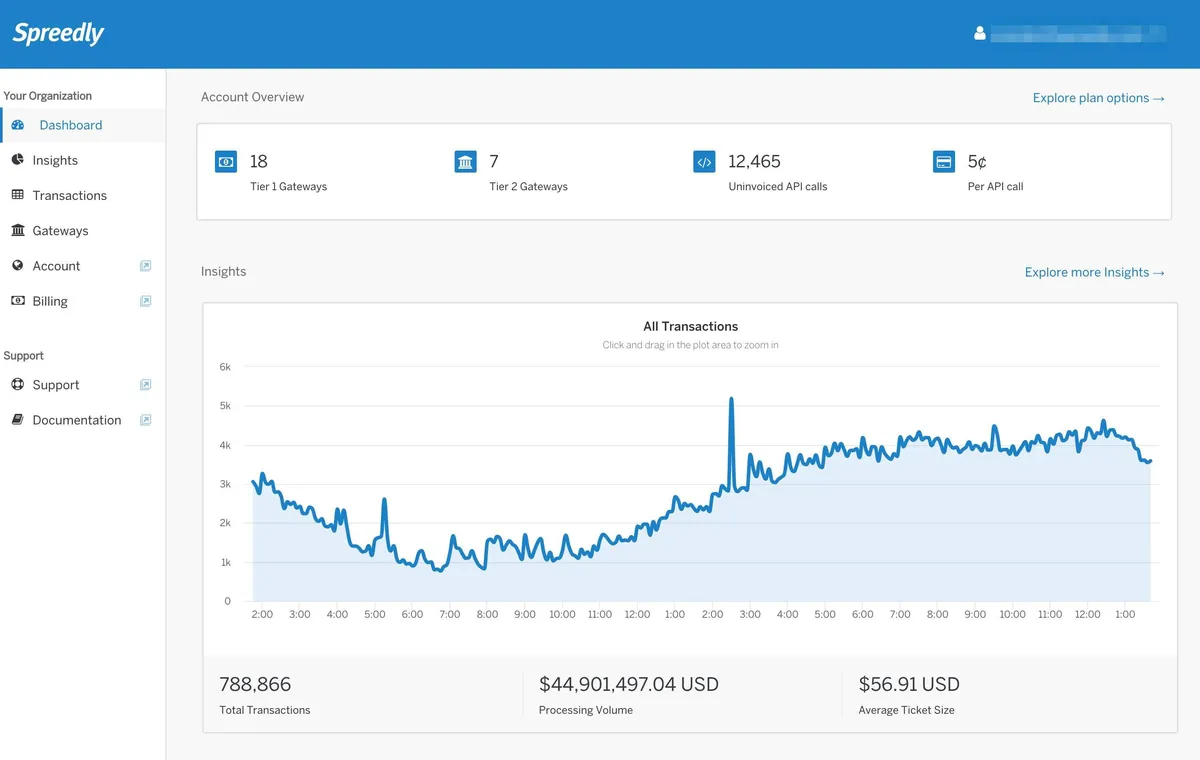
Task: Click the Per API call card icon
Action: 943,162
